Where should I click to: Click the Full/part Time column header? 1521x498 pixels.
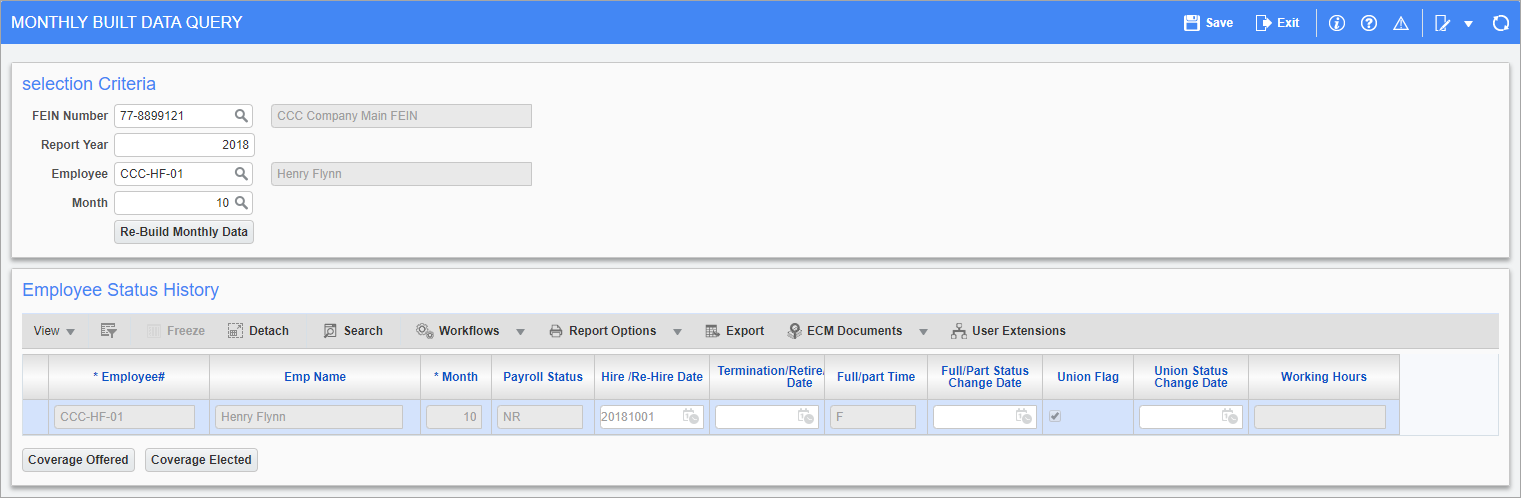pos(876,377)
